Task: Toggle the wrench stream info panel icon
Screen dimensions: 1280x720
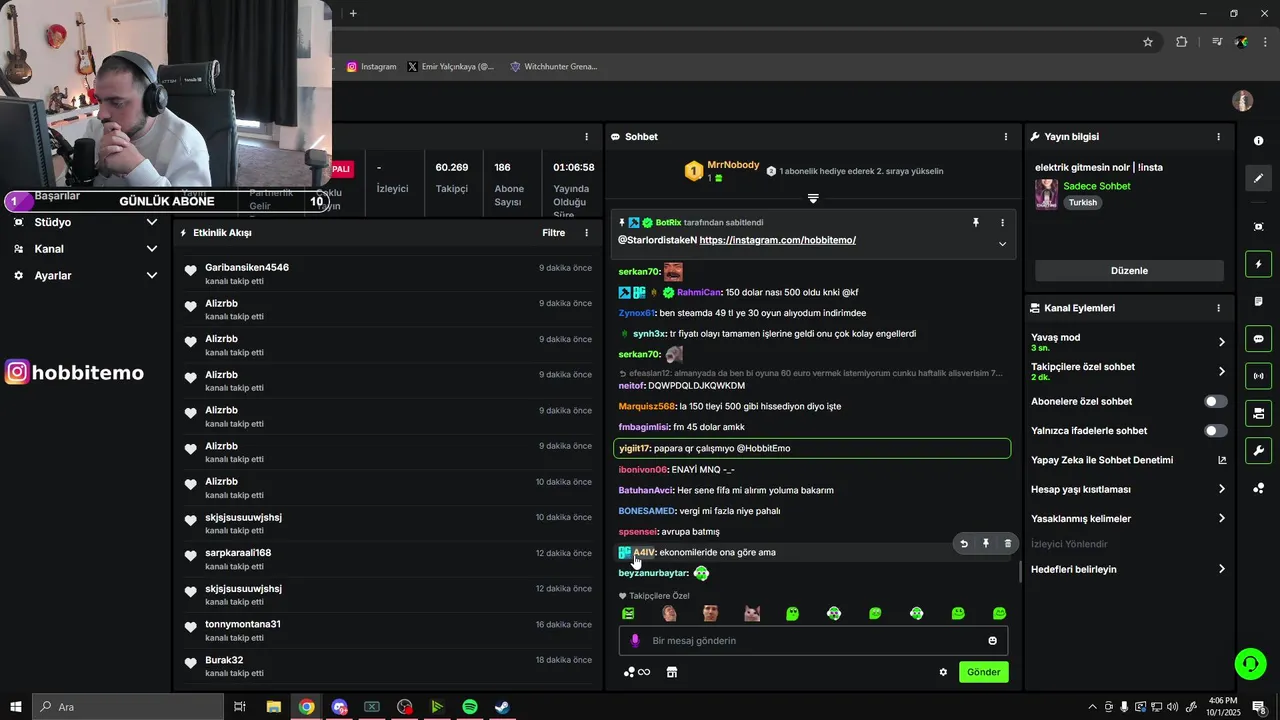Action: coord(1258,450)
